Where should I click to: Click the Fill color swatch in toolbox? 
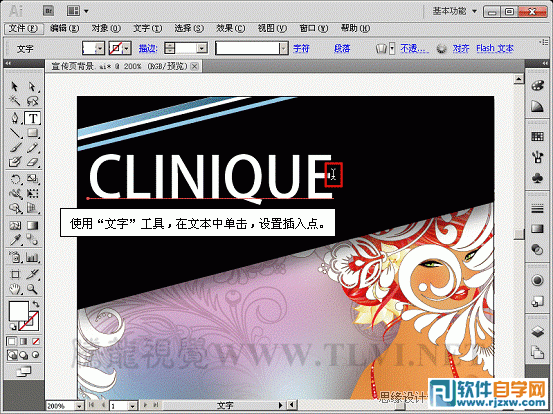pos(18,311)
